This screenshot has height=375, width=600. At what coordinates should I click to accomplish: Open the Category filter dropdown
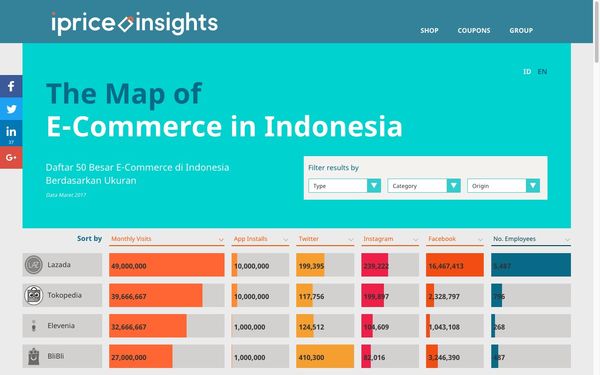(x=424, y=186)
